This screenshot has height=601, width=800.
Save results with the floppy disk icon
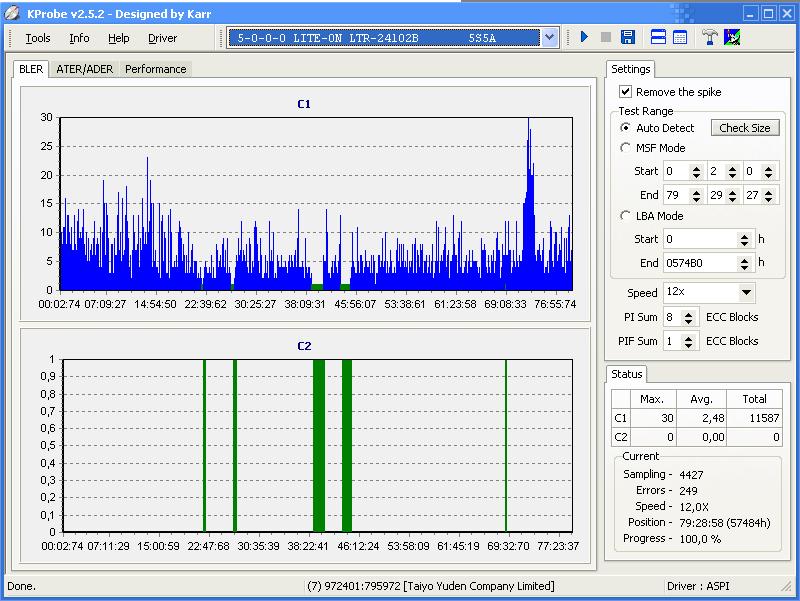click(627, 38)
